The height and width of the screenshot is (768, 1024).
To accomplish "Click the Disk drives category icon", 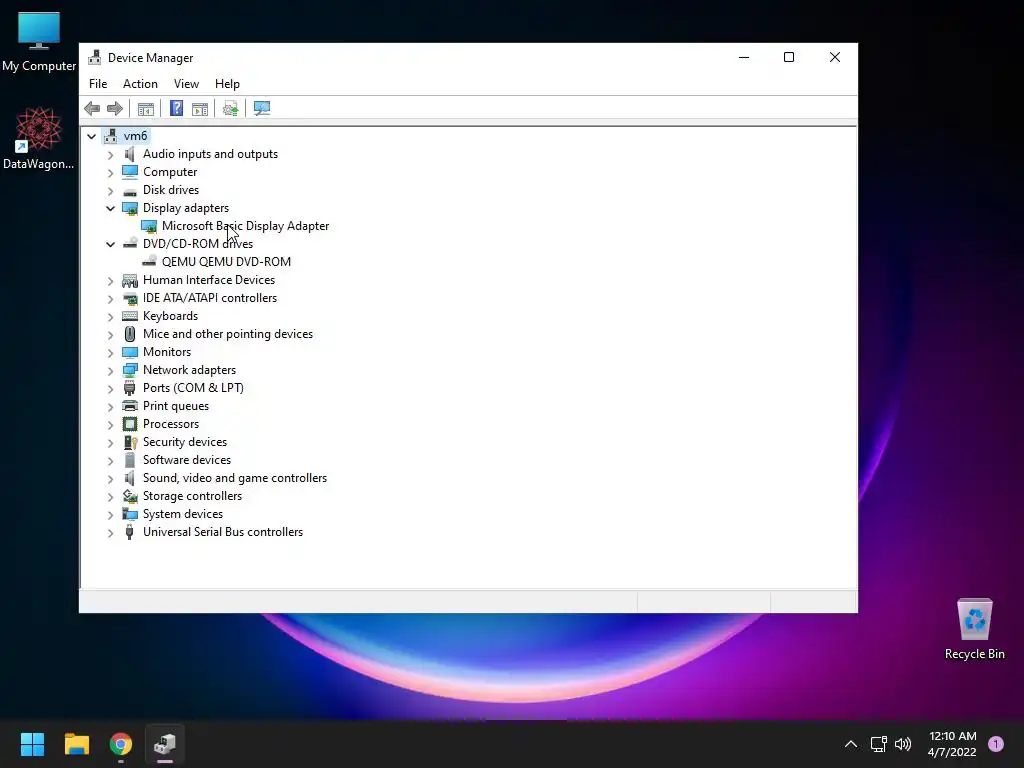I will [130, 191].
